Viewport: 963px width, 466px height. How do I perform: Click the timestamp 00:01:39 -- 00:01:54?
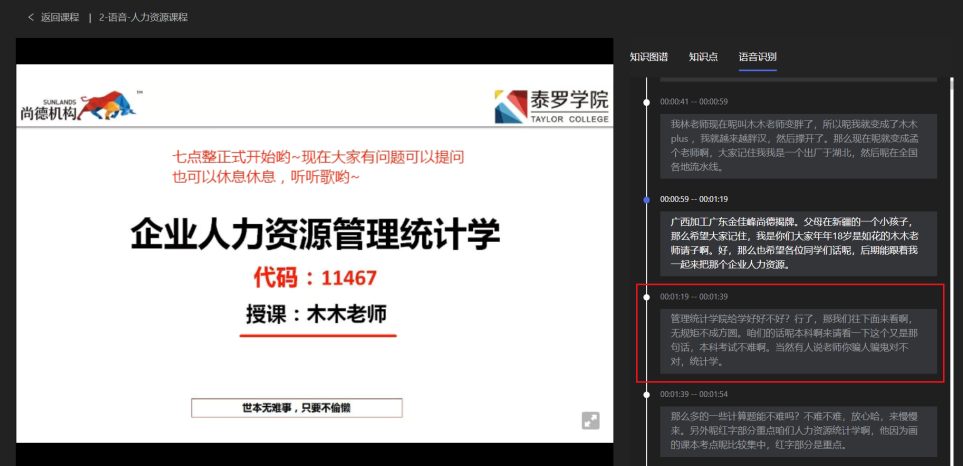(694, 394)
